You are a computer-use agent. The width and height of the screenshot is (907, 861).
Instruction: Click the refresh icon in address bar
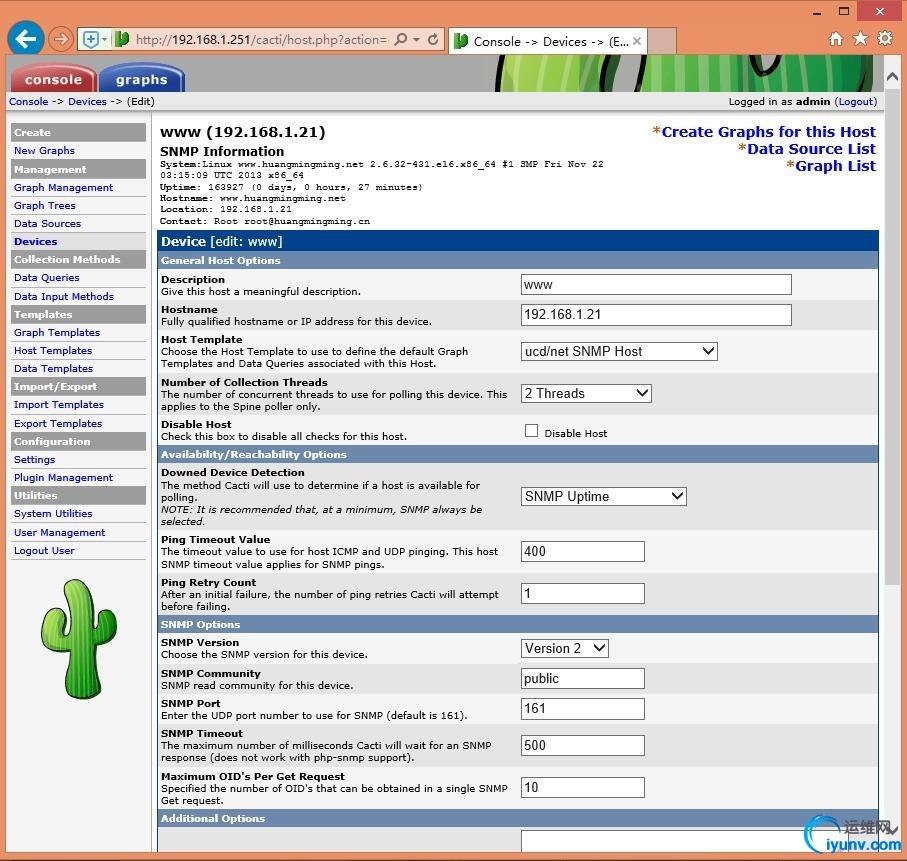click(x=433, y=39)
